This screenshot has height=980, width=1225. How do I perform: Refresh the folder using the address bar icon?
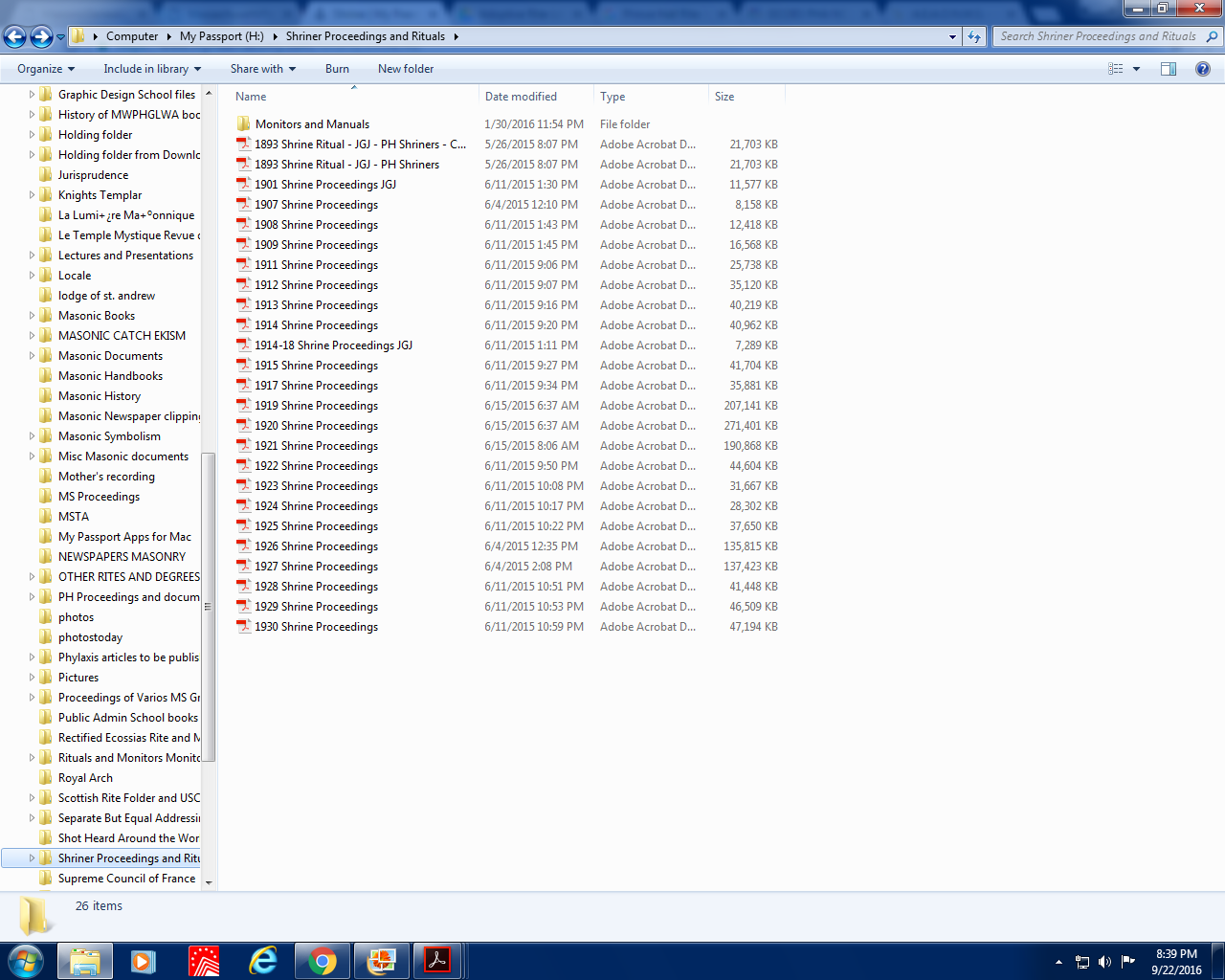pyautogui.click(x=974, y=36)
